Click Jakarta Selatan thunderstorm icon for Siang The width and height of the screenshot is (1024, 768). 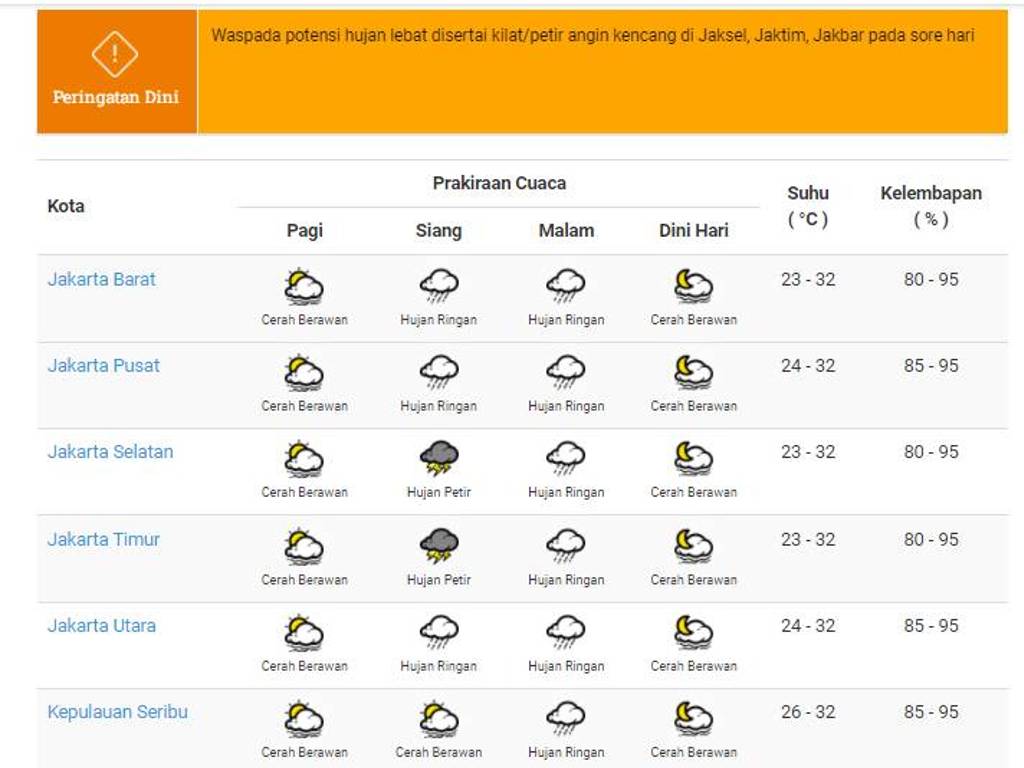438,459
